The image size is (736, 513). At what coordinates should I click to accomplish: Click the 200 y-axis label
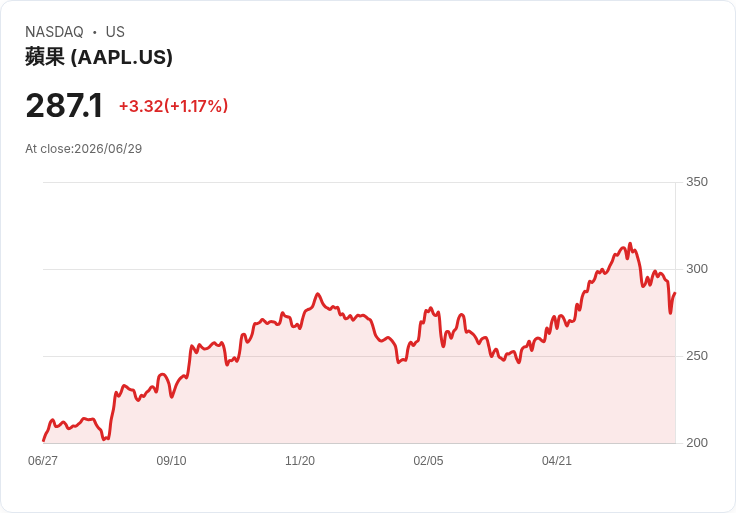tap(697, 443)
